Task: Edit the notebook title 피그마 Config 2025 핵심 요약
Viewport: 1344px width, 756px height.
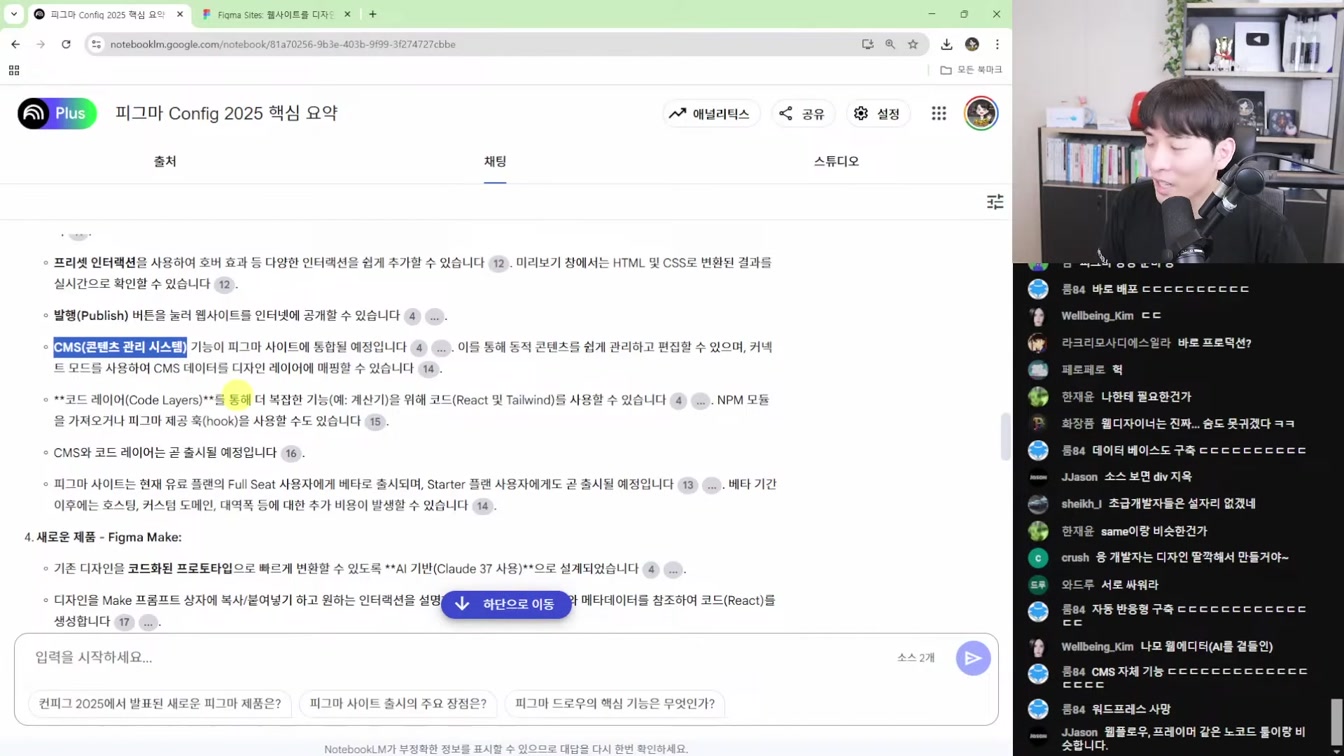Action: coord(226,113)
